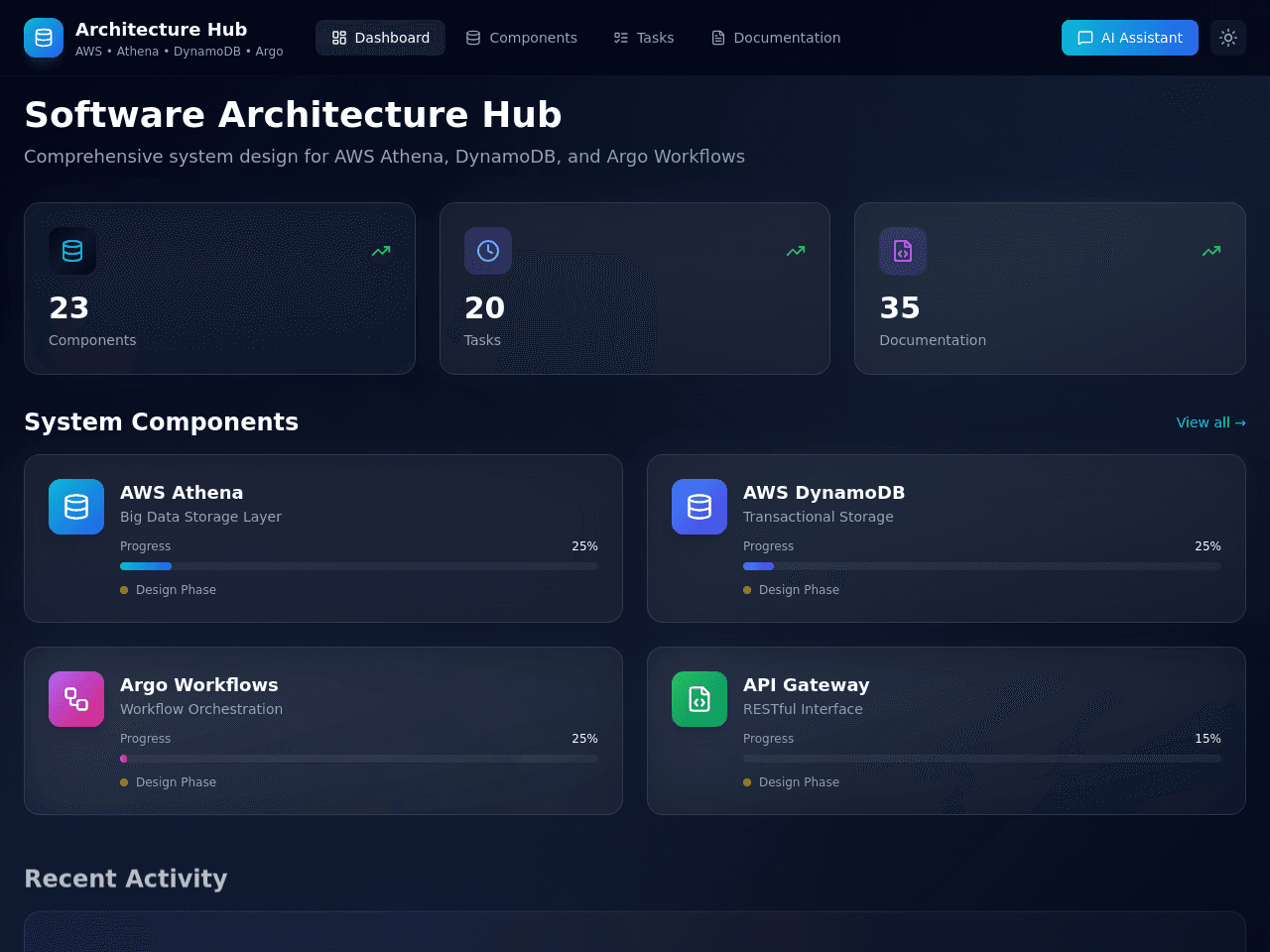Click the trend arrow on Tasks card
This screenshot has height=952, width=1270.
pos(796,251)
